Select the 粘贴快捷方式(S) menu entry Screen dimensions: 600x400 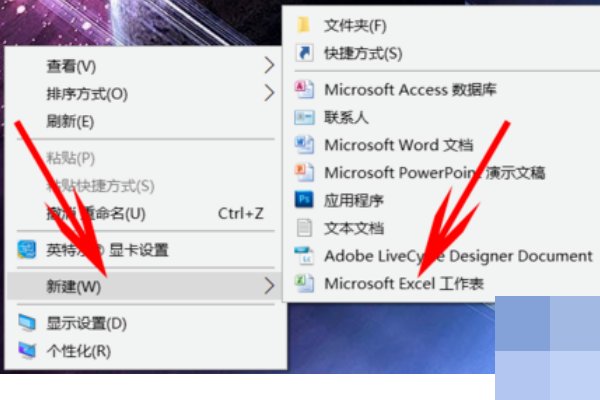(x=145, y=186)
